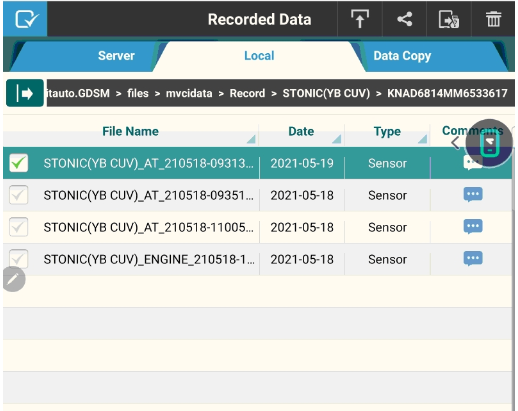Open comment for ENGINE_210518 file

(x=473, y=259)
